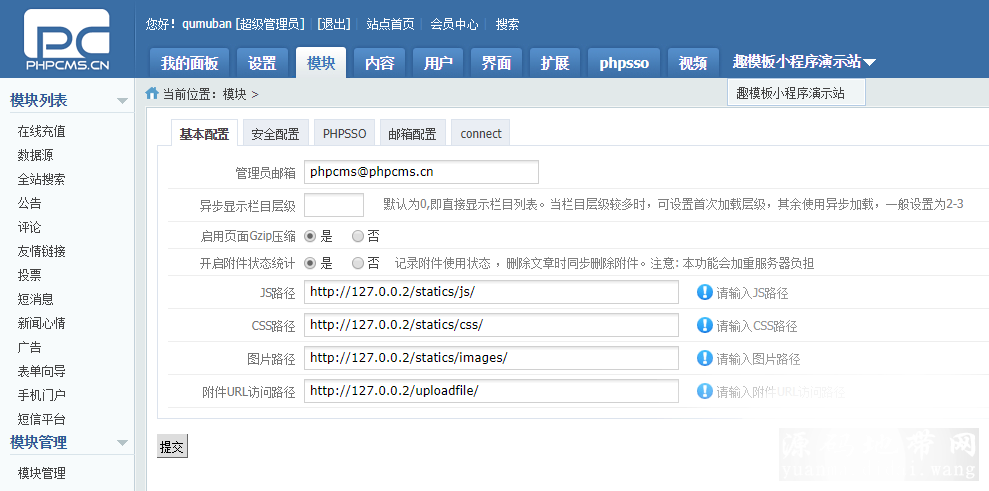This screenshot has height=491, width=989.
Task: Click the info icon next to JS路径 hint
Action: click(704, 292)
